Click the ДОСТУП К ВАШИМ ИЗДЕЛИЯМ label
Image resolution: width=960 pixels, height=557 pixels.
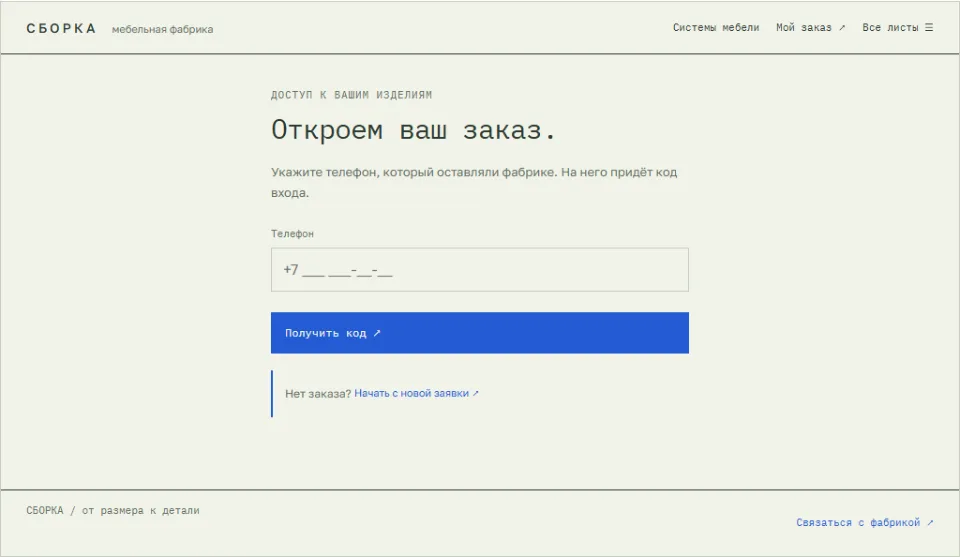point(351,95)
